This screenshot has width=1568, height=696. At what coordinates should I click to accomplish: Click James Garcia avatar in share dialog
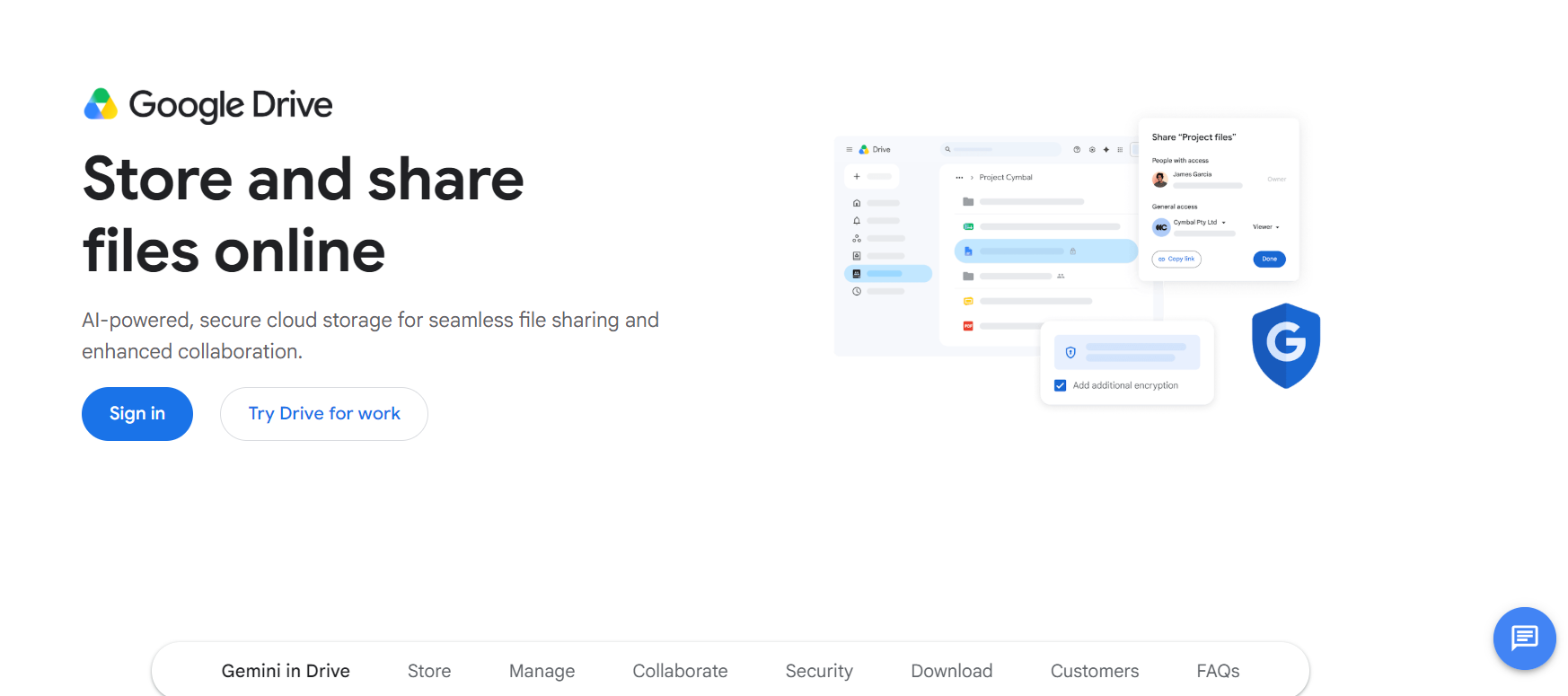(x=1160, y=180)
